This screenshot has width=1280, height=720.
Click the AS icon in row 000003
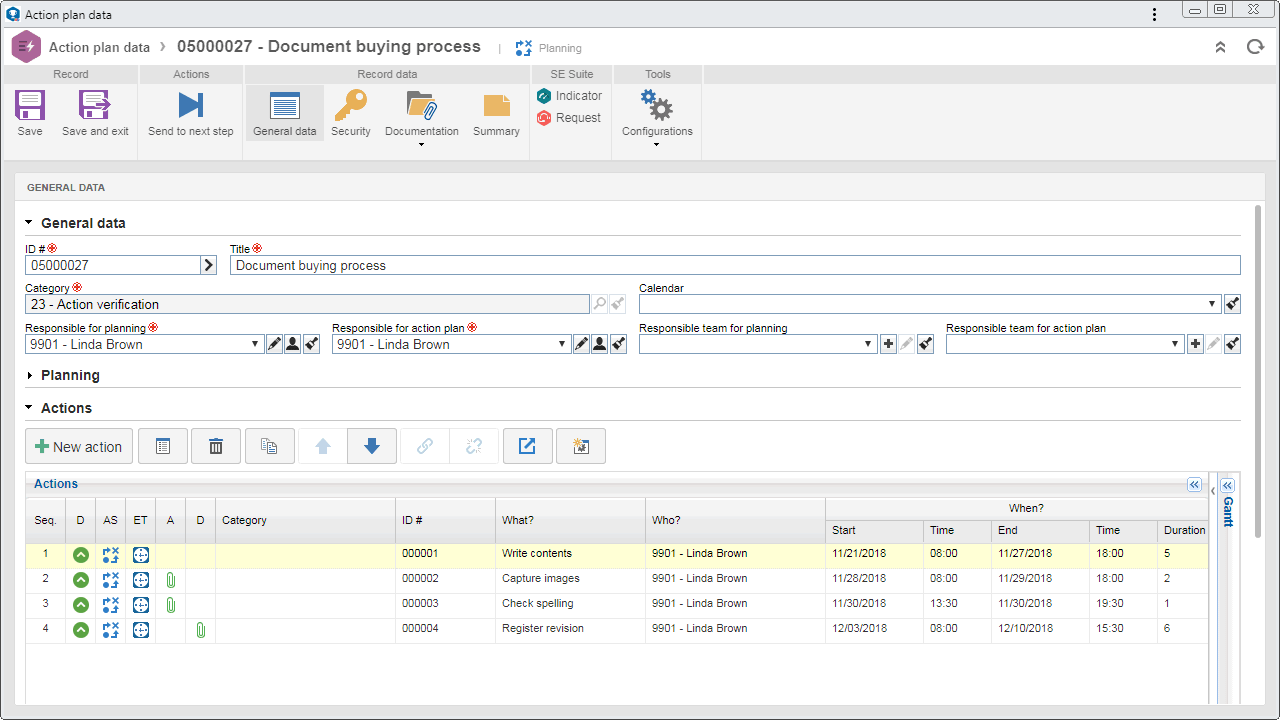pyautogui.click(x=110, y=604)
